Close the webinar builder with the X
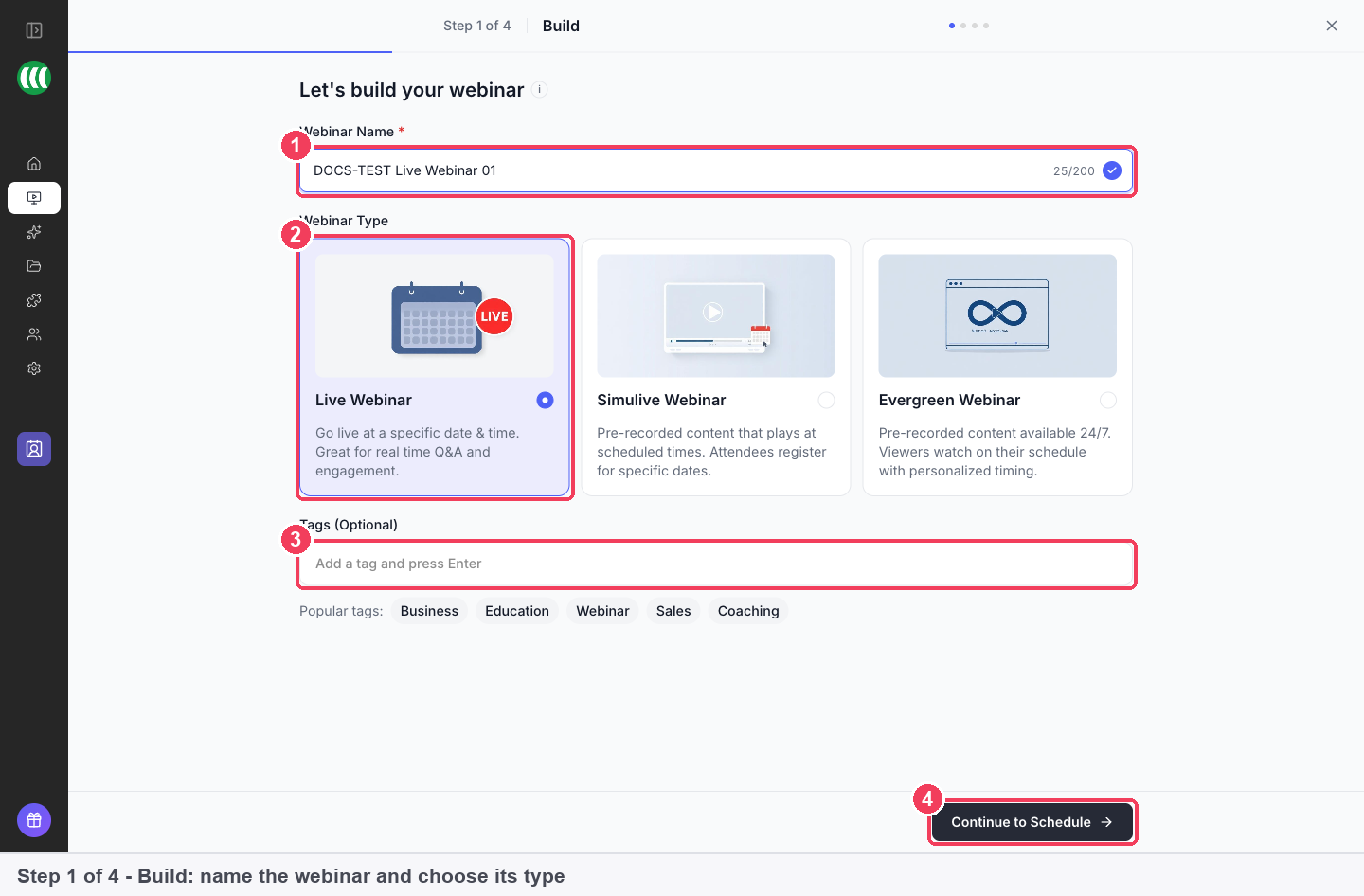Screen dimensions: 1364x896 point(1332,26)
